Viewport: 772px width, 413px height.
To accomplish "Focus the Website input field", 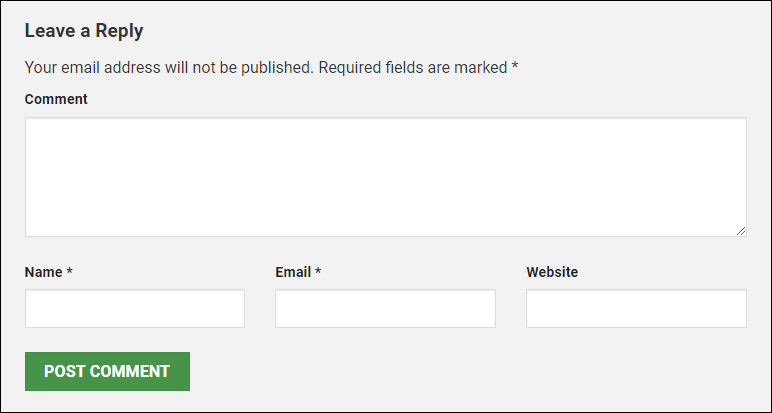I will click(636, 309).
